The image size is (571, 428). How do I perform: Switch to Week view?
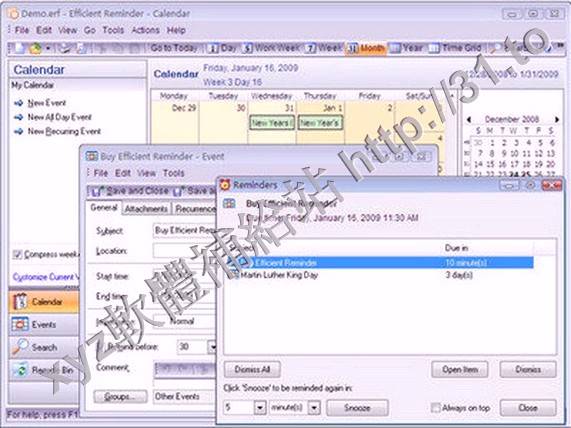(x=323, y=48)
